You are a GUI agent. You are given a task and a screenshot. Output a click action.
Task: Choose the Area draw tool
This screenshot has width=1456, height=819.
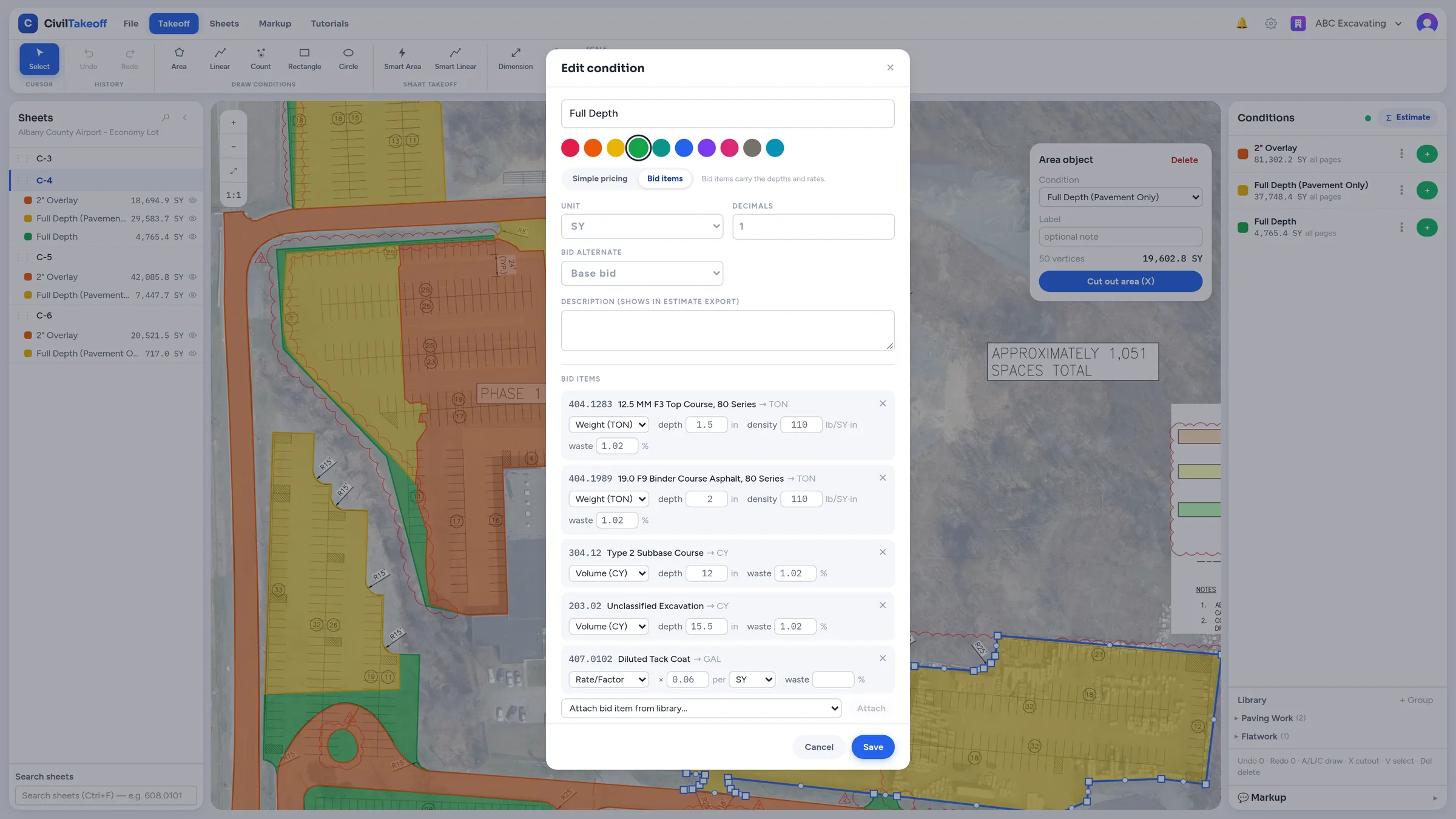pyautogui.click(x=179, y=59)
